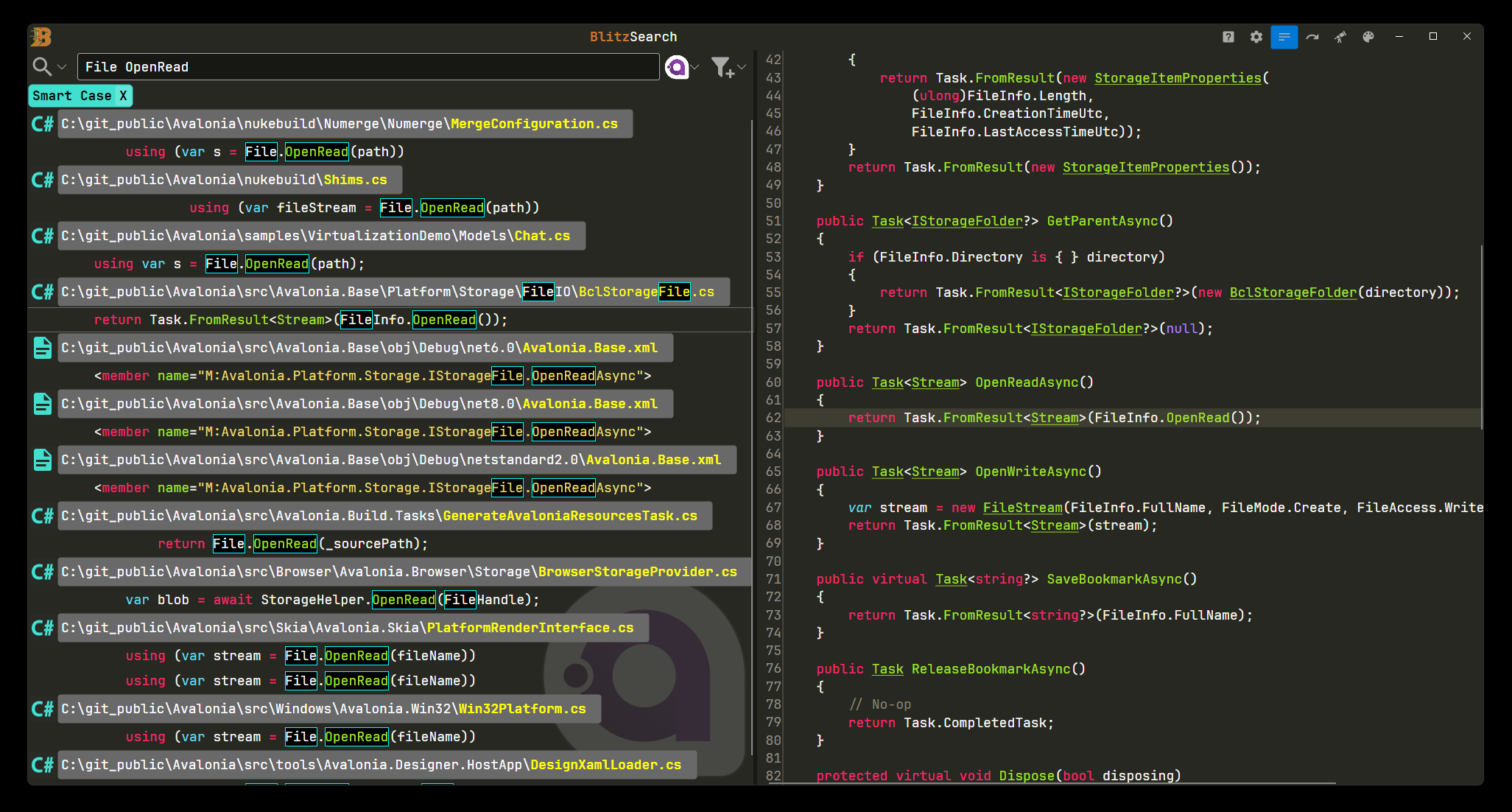Click C# icon beside PlatformRenderInterface.cs
The width and height of the screenshot is (1512, 812).
coord(43,628)
